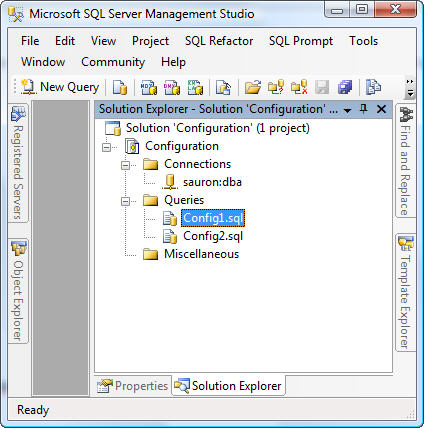This screenshot has height=428, width=424.
Task: Click the disconnect icon with red X
Action: click(299, 87)
